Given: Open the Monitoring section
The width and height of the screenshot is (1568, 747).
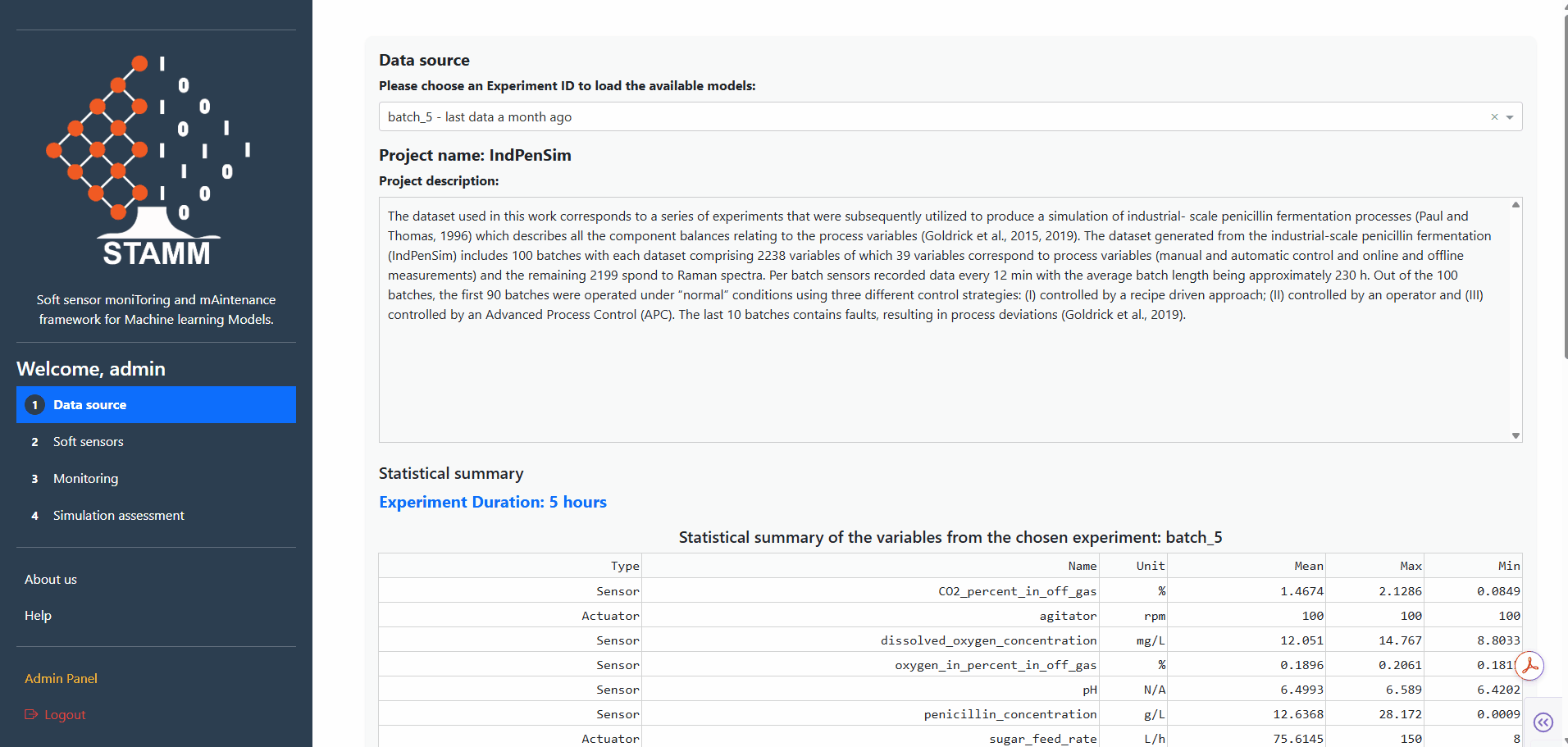Looking at the screenshot, I should pyautogui.click(x=156, y=479).
